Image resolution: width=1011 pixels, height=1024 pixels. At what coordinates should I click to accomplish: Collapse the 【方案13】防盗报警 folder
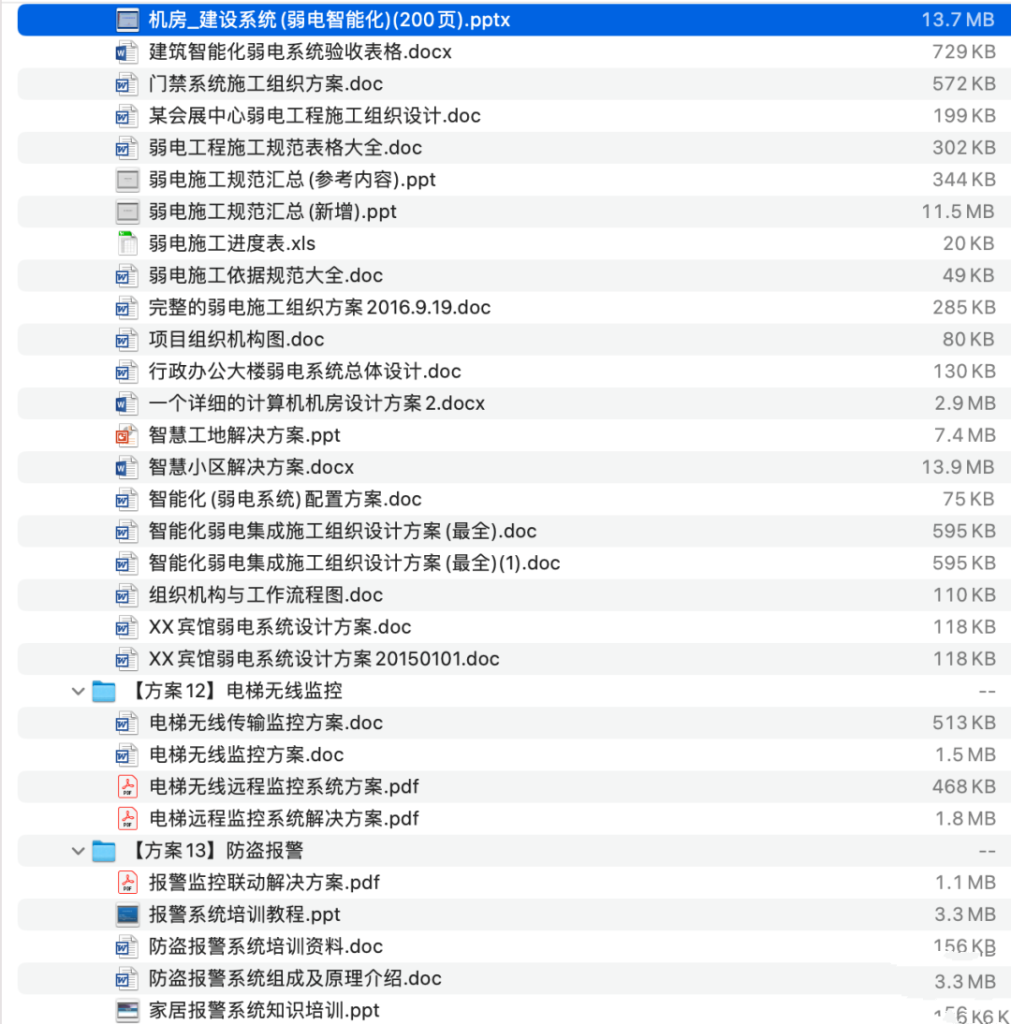pyautogui.click(x=78, y=850)
